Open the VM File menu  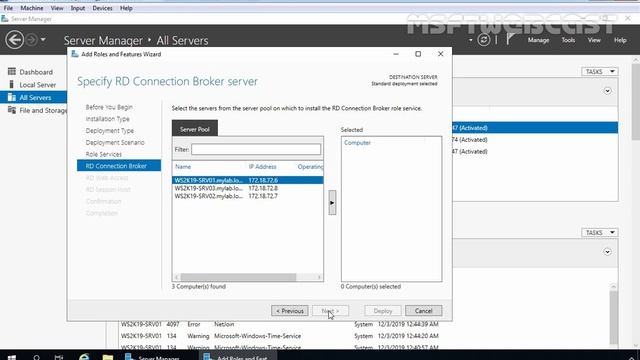8,8
